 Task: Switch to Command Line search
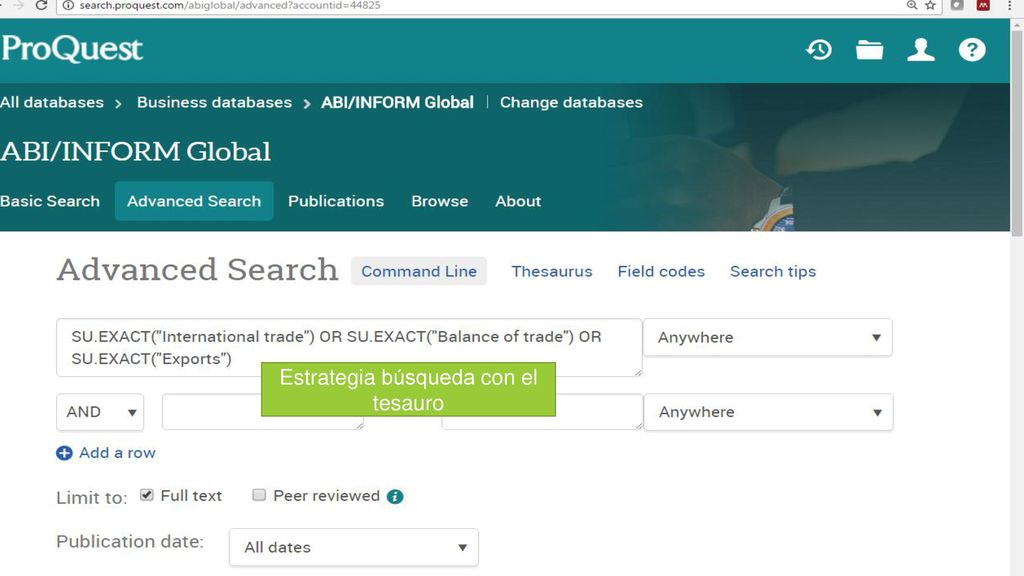click(x=419, y=271)
